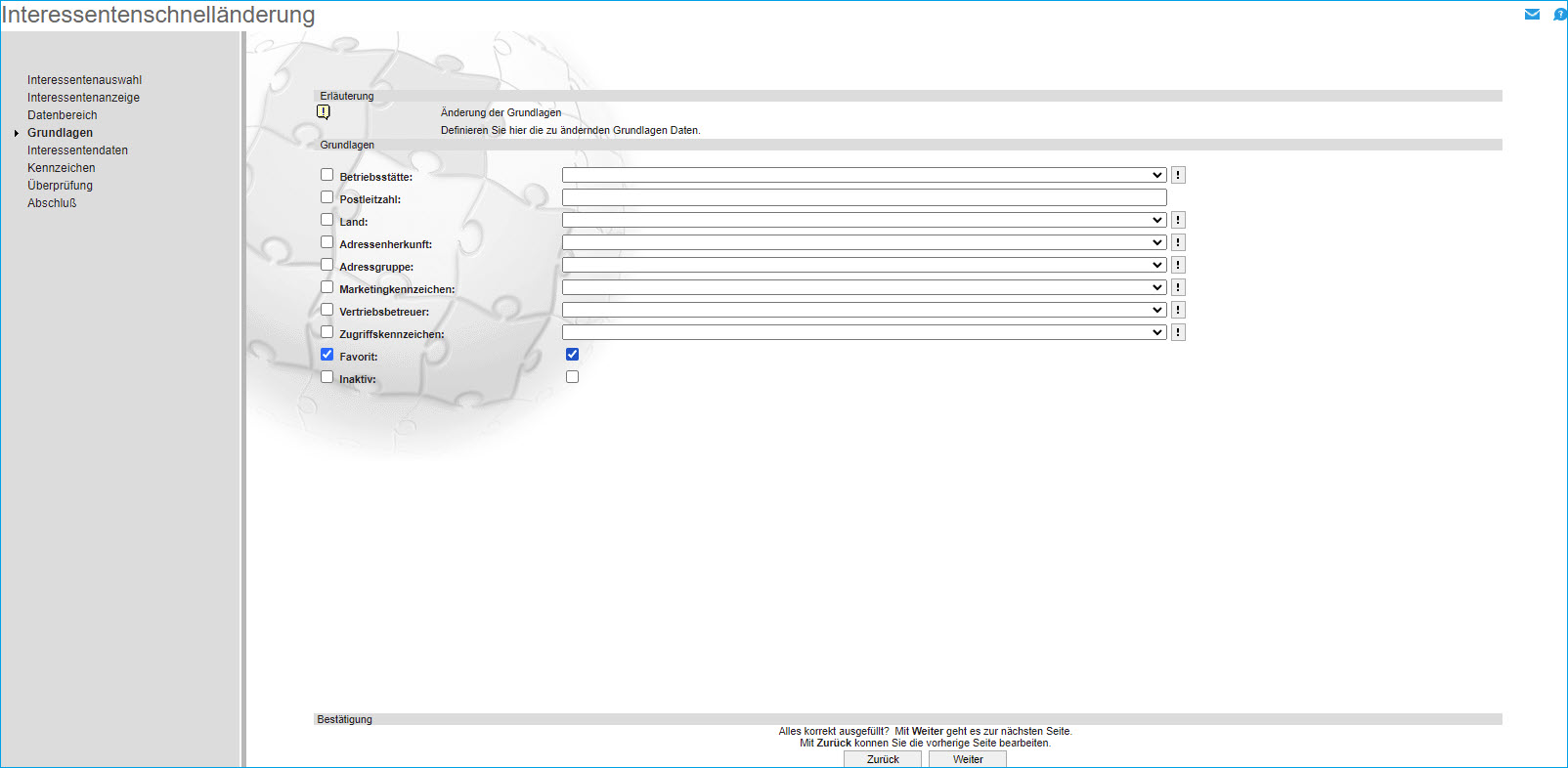Viewport: 1568px width, 768px height.
Task: Click the info button next to Vertriebsbetreuer
Action: (1178, 310)
